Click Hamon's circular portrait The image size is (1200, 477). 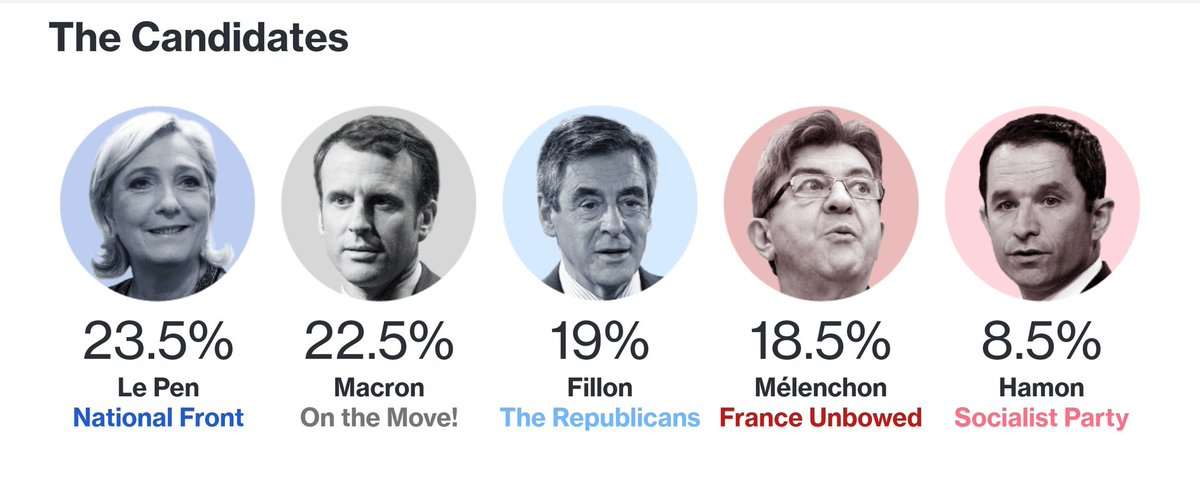click(x=1042, y=204)
